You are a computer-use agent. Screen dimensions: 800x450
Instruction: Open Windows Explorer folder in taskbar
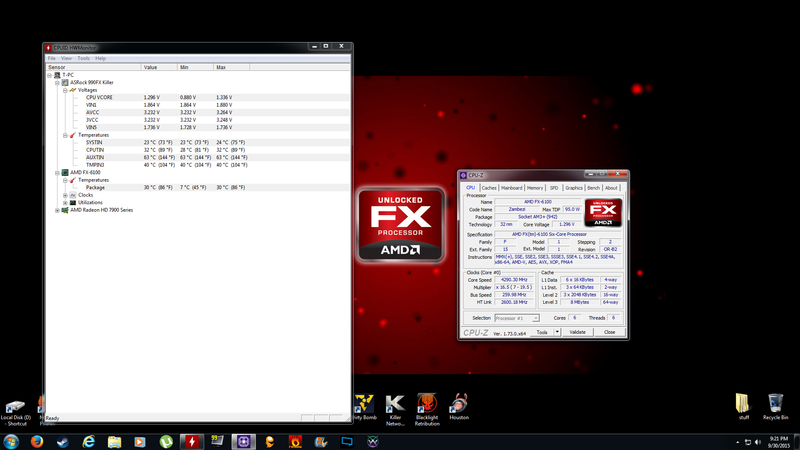pyautogui.click(x=114, y=441)
